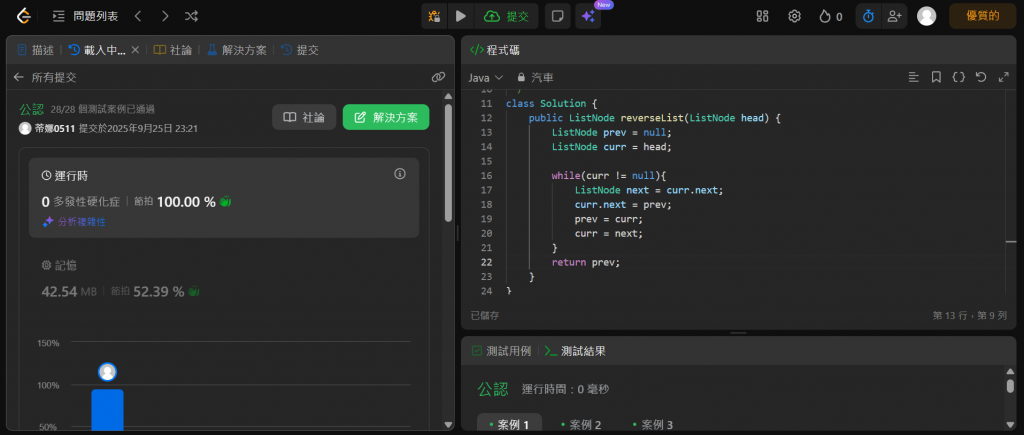Click the bookmark icon in editor
1024x435 pixels.
tap(936, 77)
